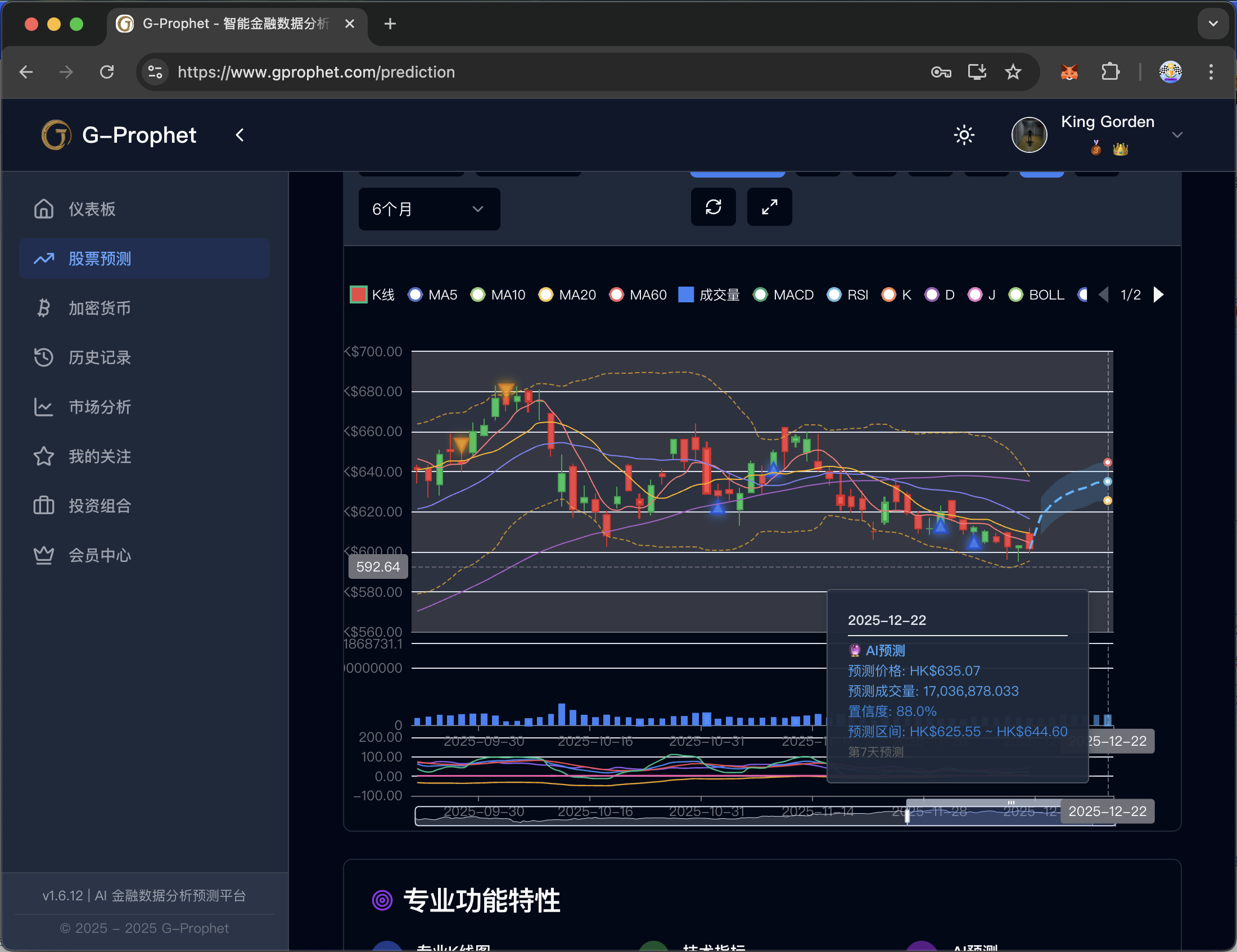Open browser extensions puzzle icon
1237x952 pixels.
click(1110, 72)
